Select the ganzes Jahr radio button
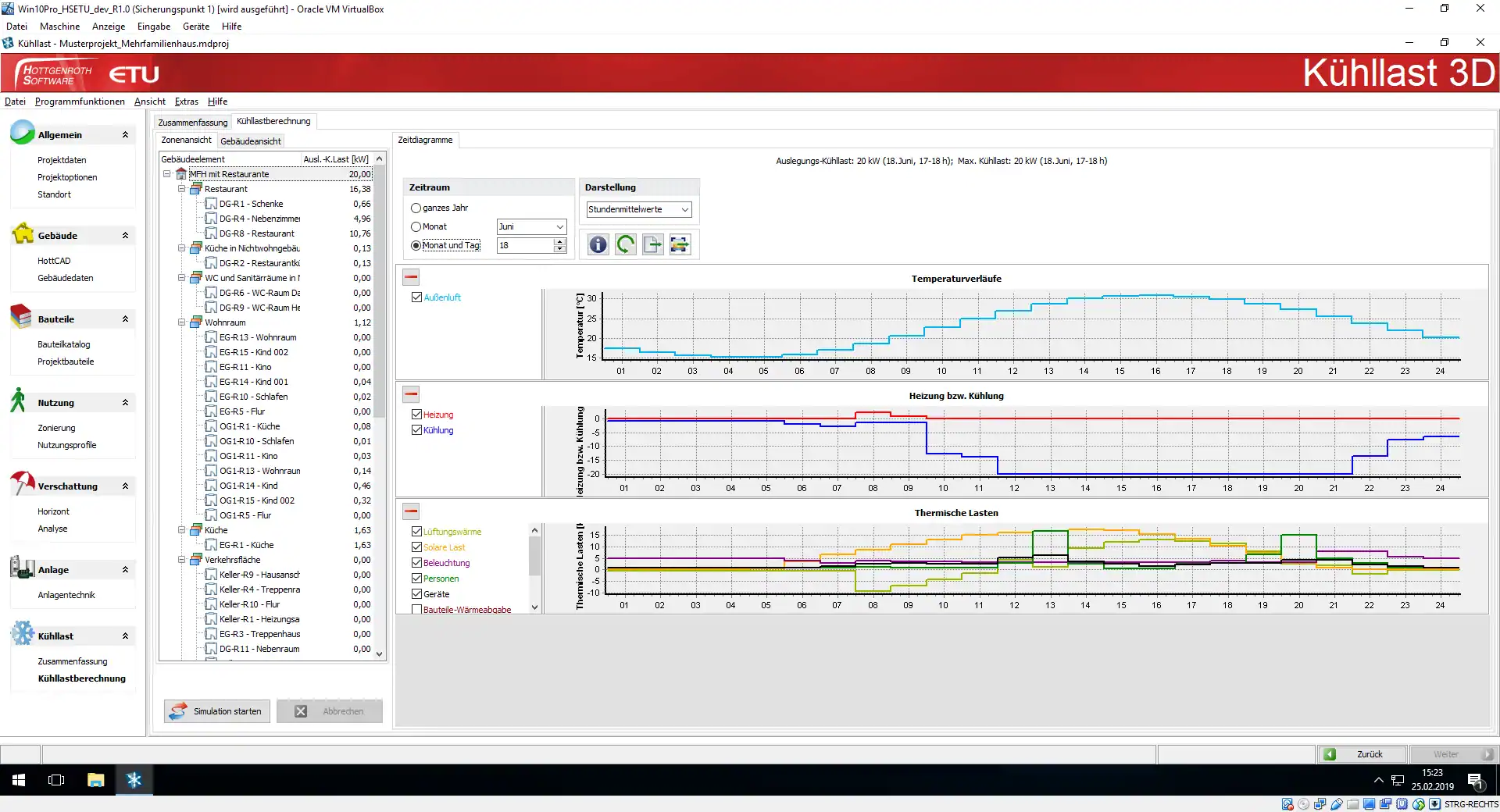1500x812 pixels. click(x=416, y=208)
